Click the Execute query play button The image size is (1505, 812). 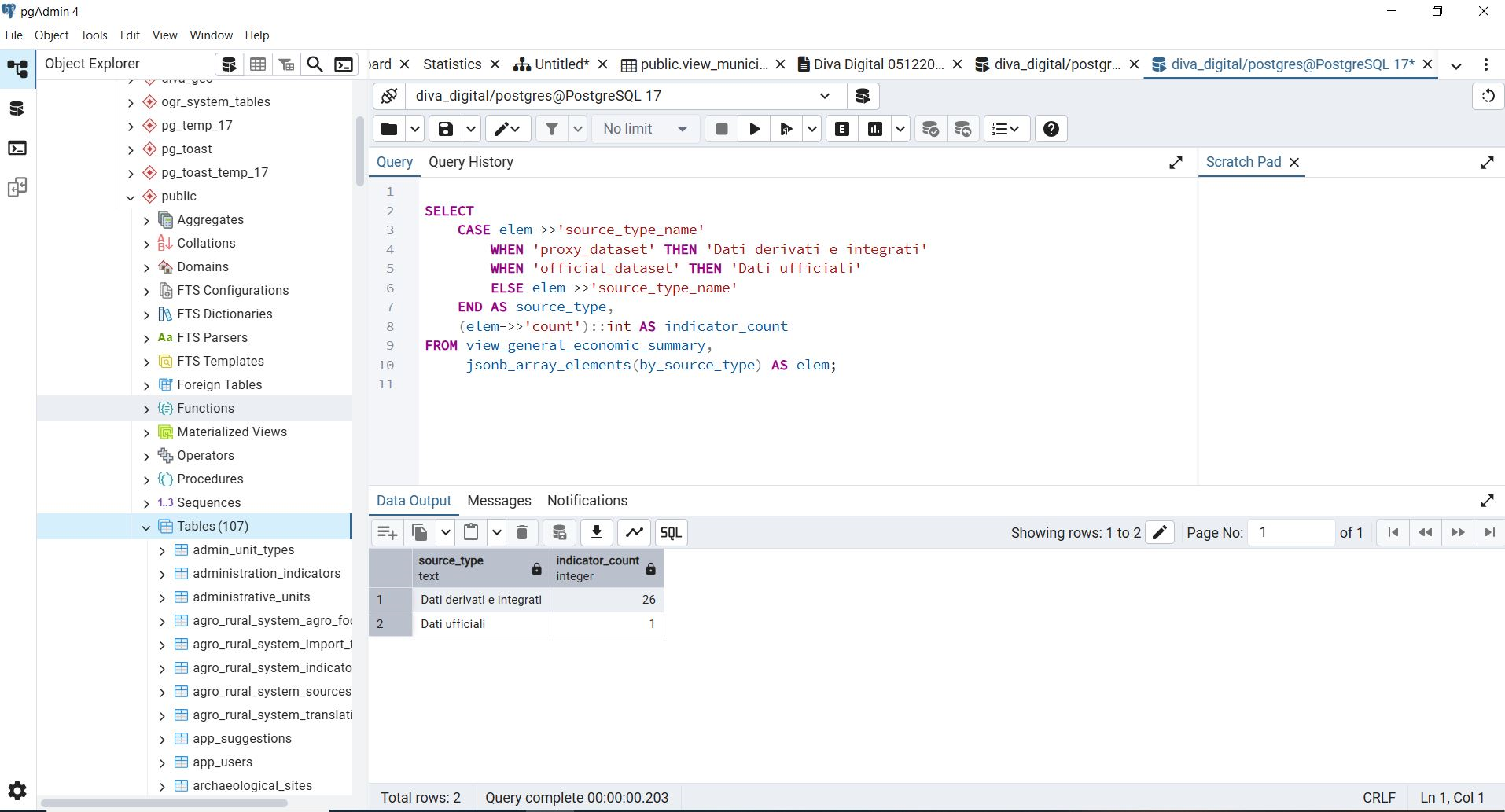click(x=754, y=129)
